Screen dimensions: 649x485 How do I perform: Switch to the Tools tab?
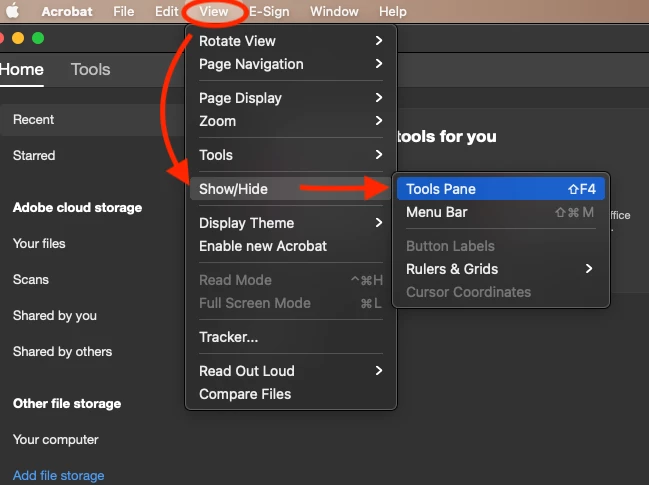[x=90, y=69]
